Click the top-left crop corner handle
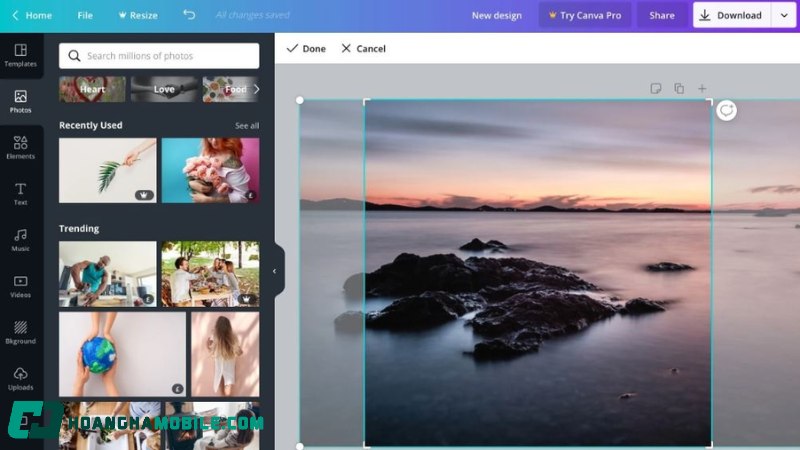The image size is (800, 450). click(367, 102)
